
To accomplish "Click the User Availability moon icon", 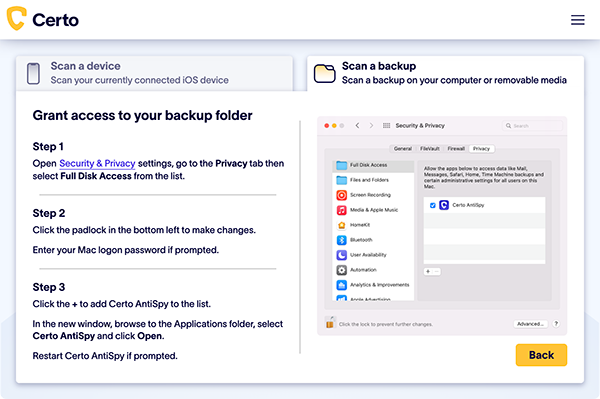I will (341, 255).
